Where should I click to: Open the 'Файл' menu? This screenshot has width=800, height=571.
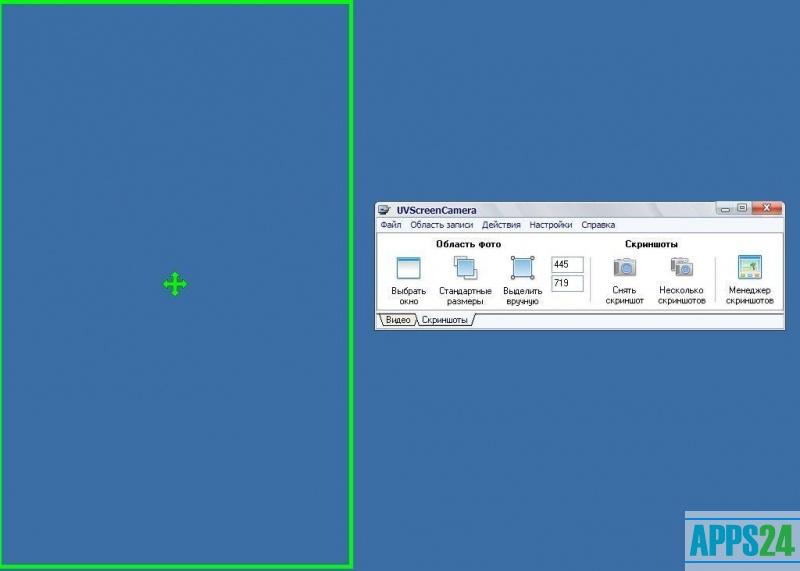pyautogui.click(x=391, y=225)
